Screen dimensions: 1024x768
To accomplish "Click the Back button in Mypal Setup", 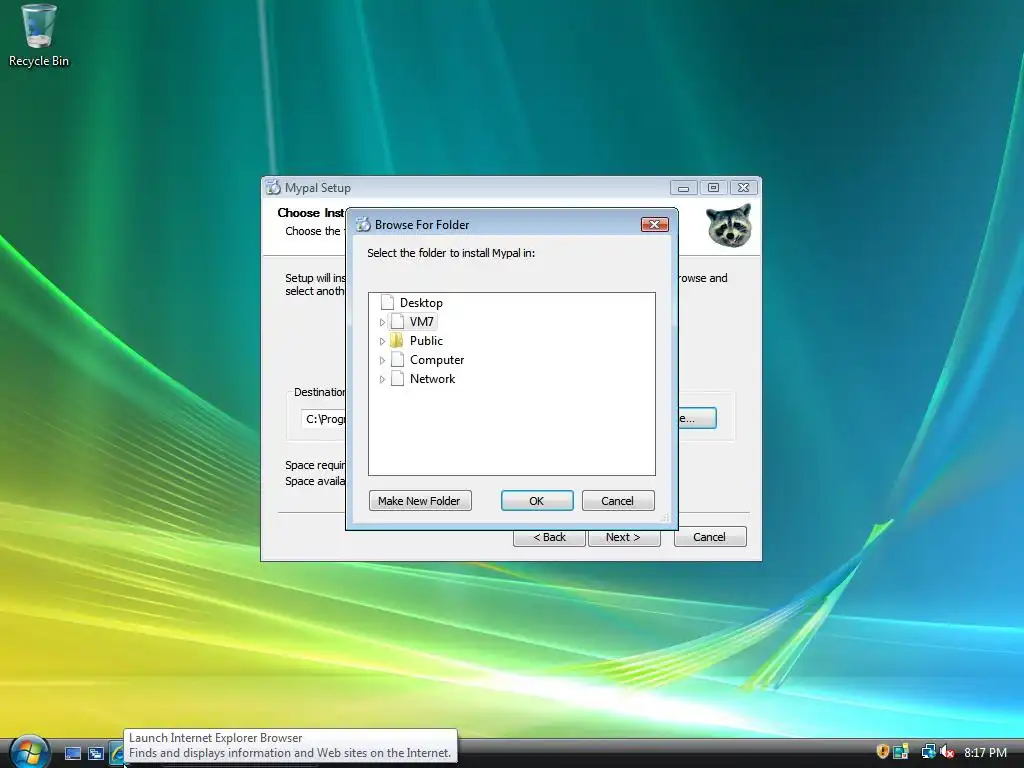I will coord(549,537).
